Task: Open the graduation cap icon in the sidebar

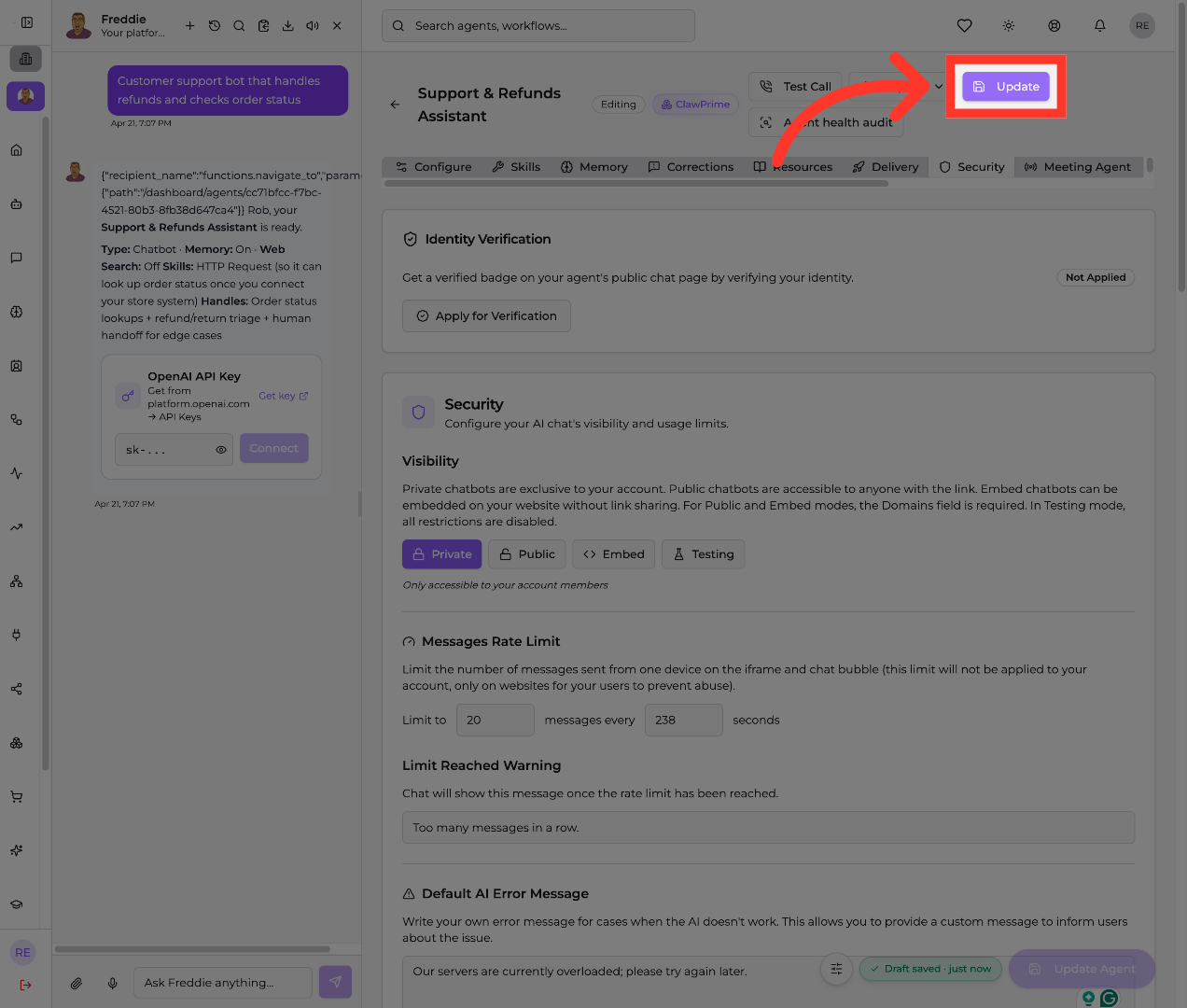Action: coord(16,904)
